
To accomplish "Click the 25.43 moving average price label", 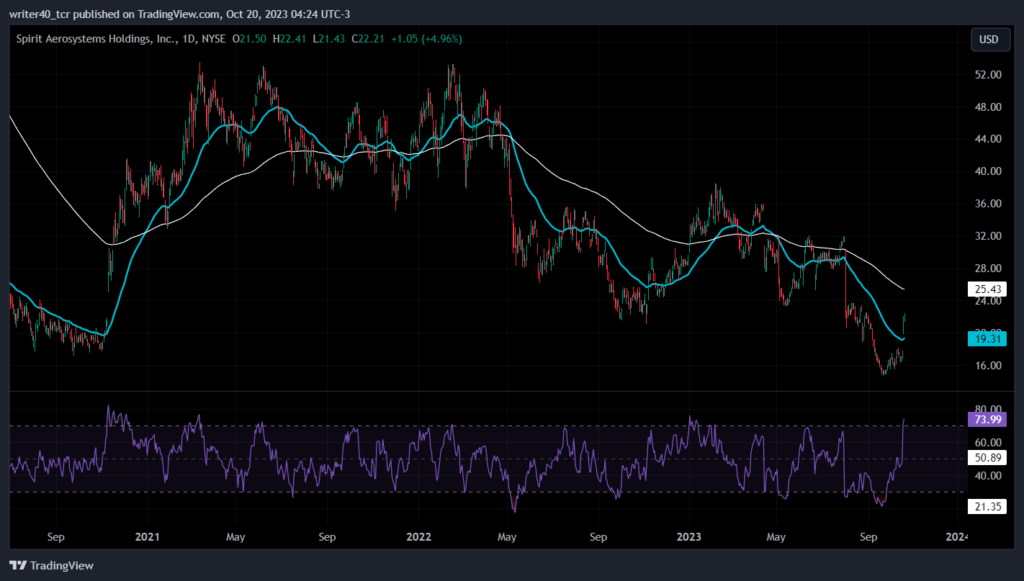I will 987,289.
